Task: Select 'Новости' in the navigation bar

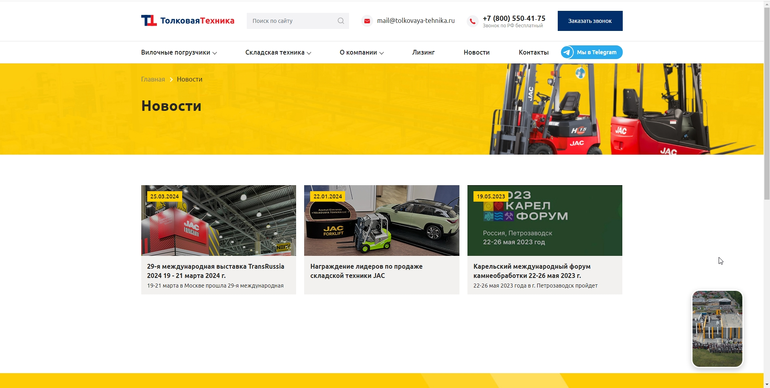Action: pos(476,52)
